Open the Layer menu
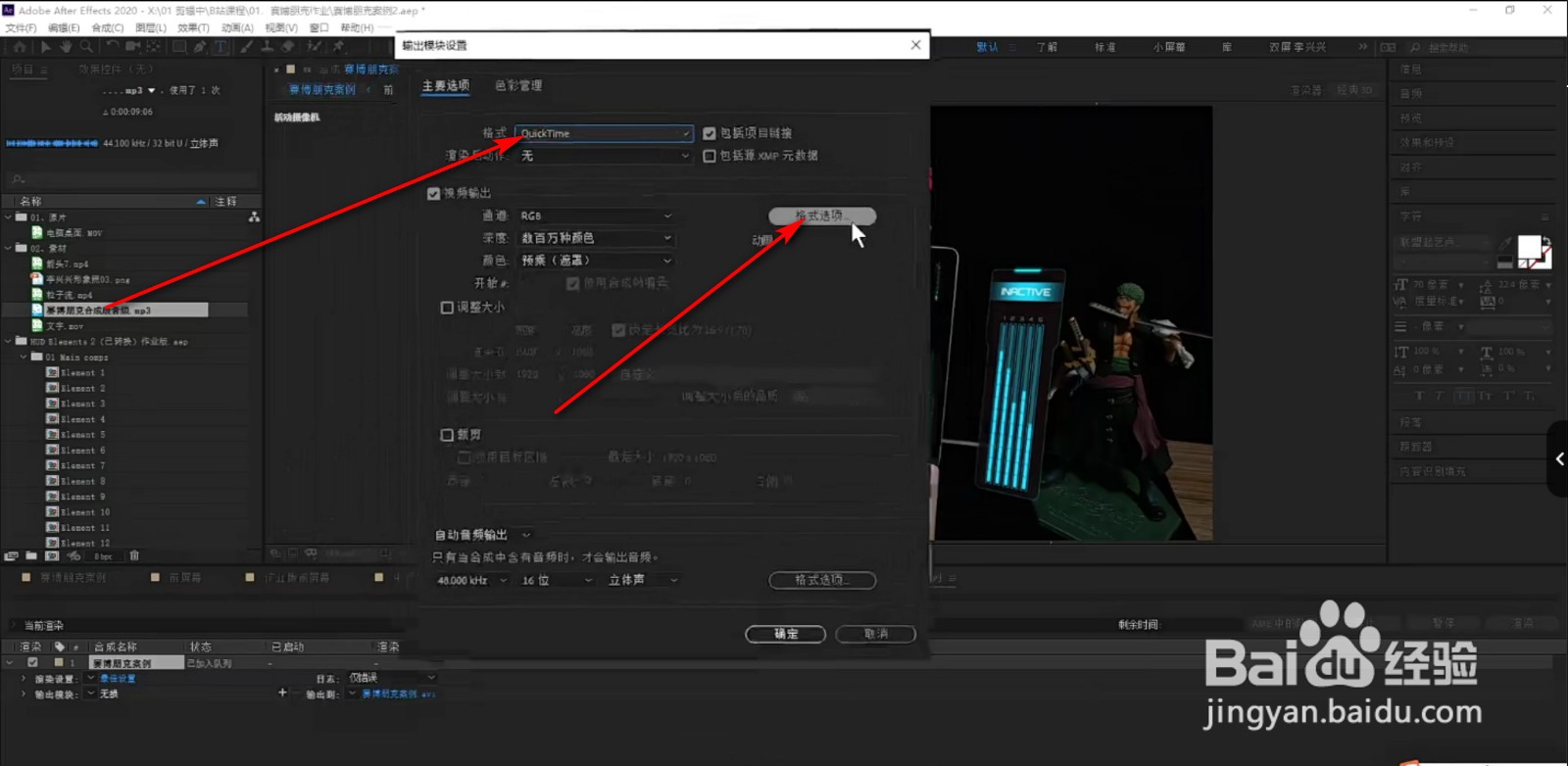The width and height of the screenshot is (1568, 766). (150, 27)
